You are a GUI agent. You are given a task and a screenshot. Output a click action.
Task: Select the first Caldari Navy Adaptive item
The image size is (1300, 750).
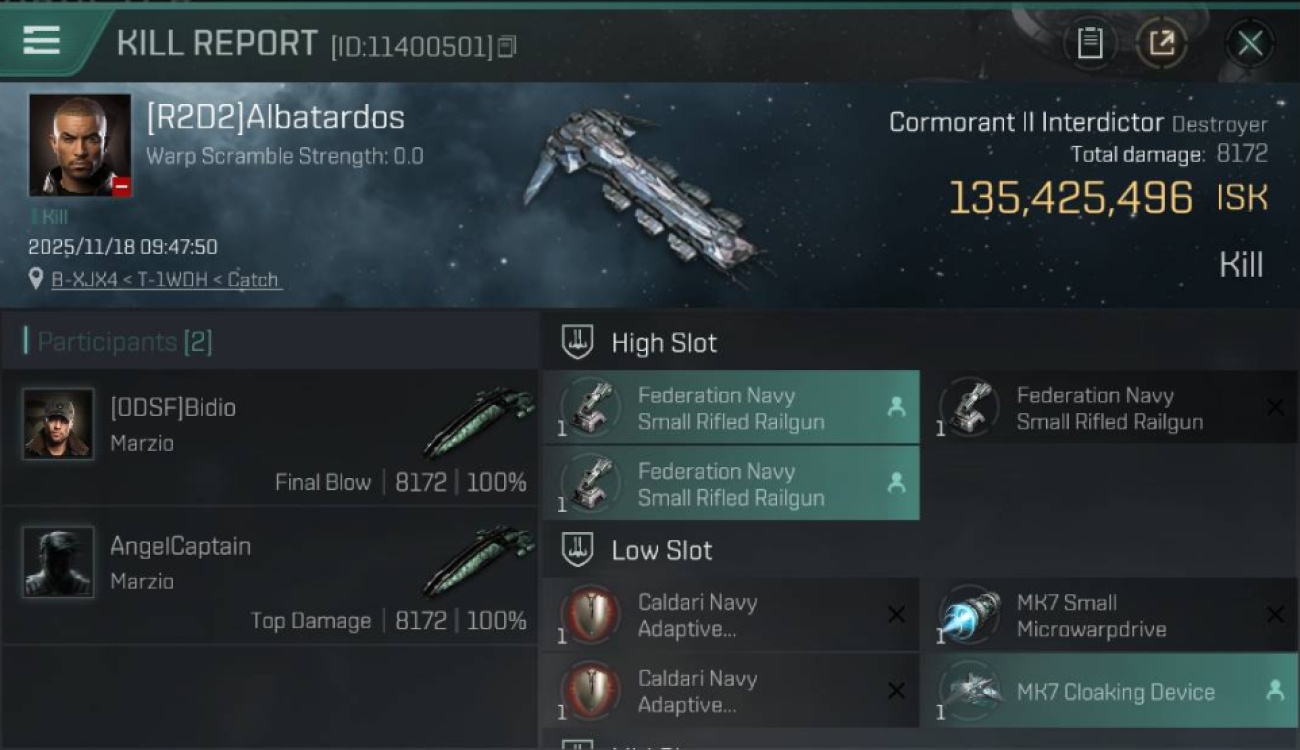pos(730,615)
